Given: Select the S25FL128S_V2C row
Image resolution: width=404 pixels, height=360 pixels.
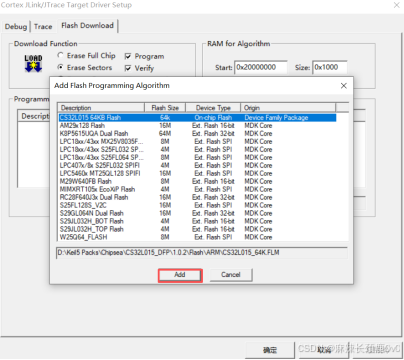Looking at the screenshot, I should [197, 205].
